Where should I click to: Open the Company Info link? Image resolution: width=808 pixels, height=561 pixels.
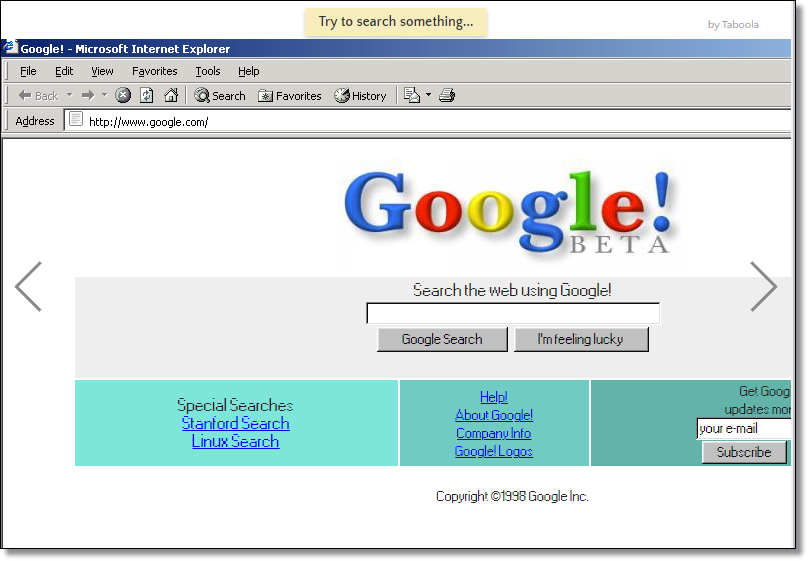click(494, 433)
